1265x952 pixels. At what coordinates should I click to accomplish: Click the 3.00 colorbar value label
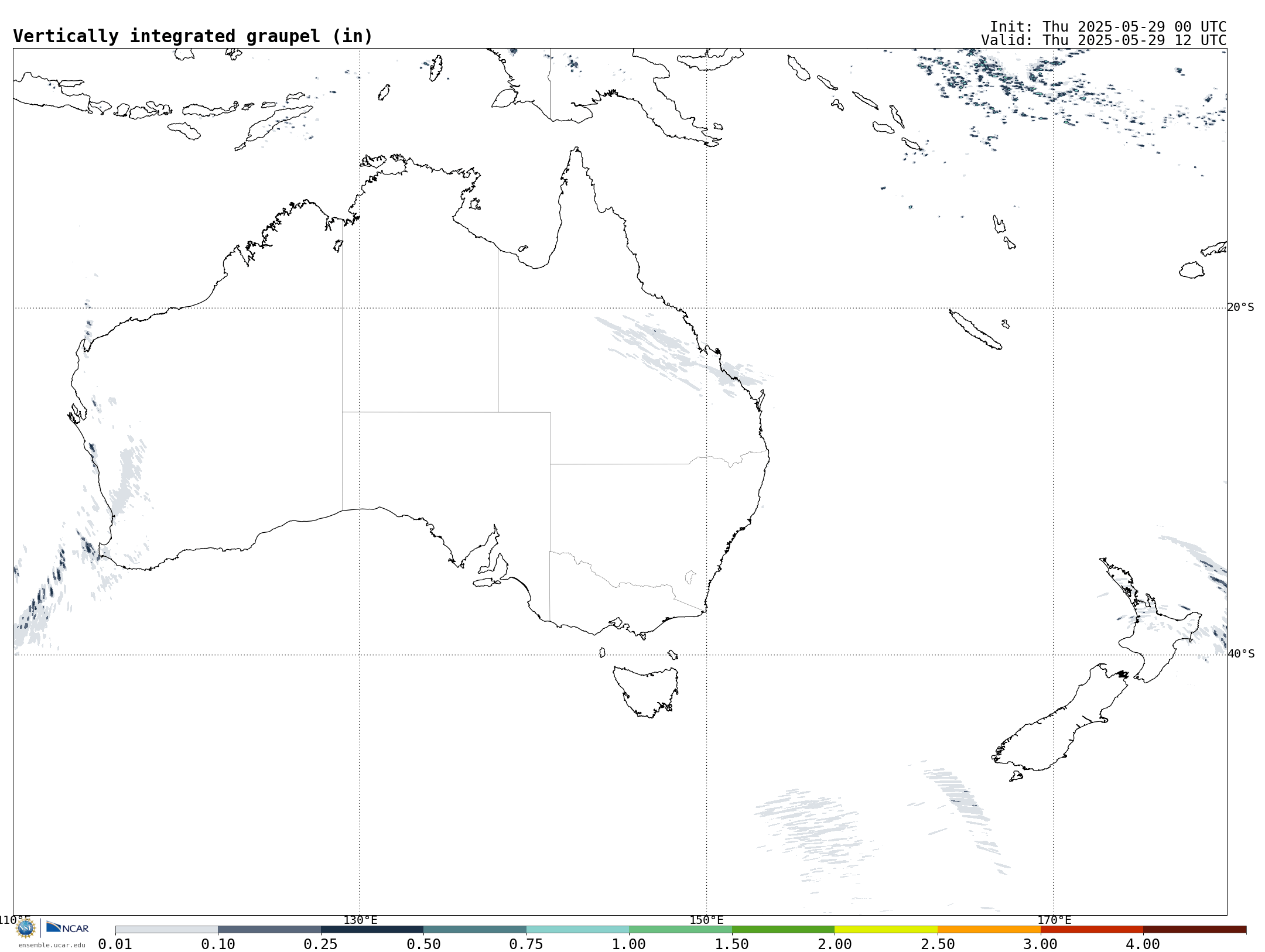click(x=1040, y=944)
